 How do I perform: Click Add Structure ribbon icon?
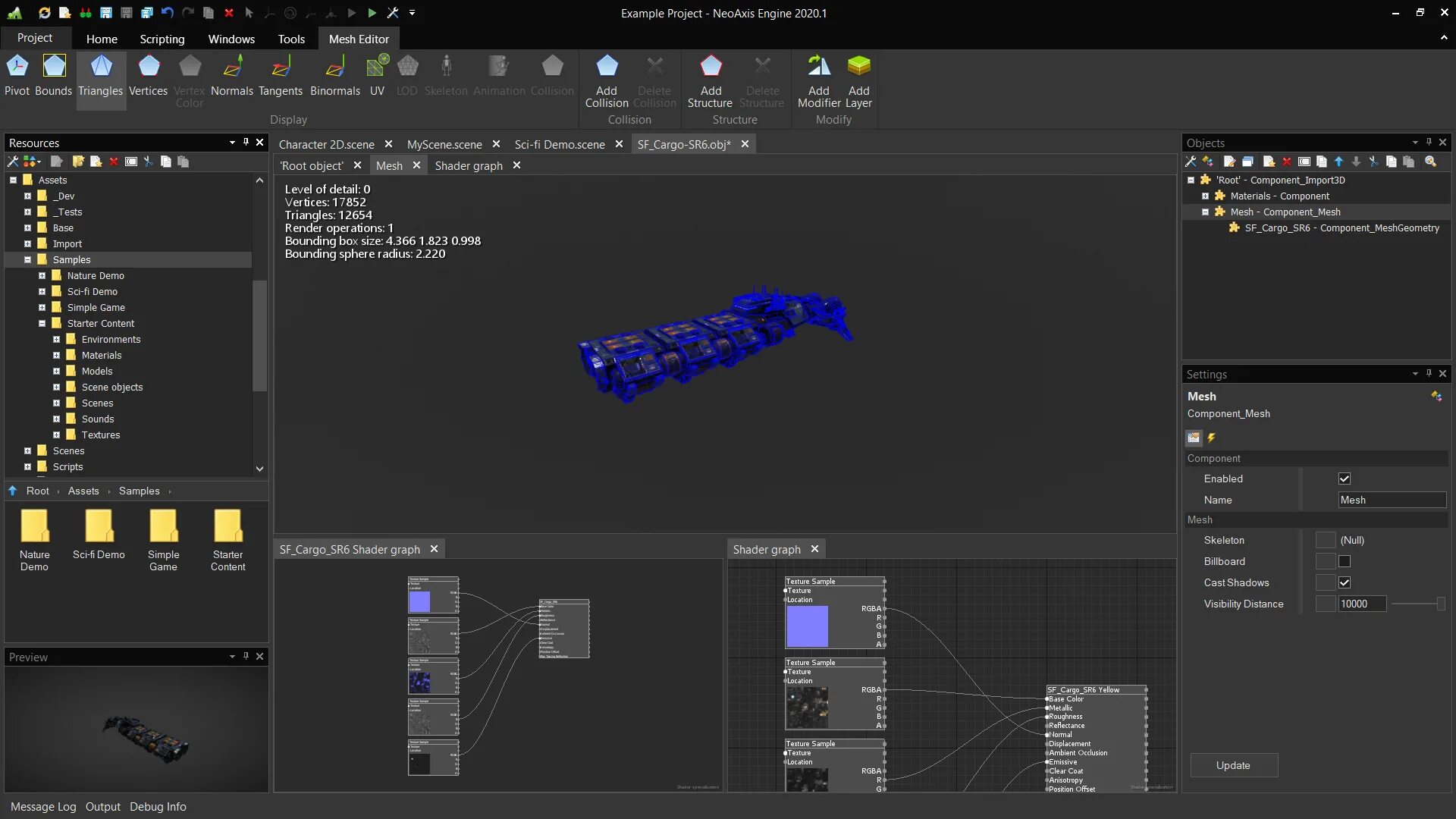(710, 66)
